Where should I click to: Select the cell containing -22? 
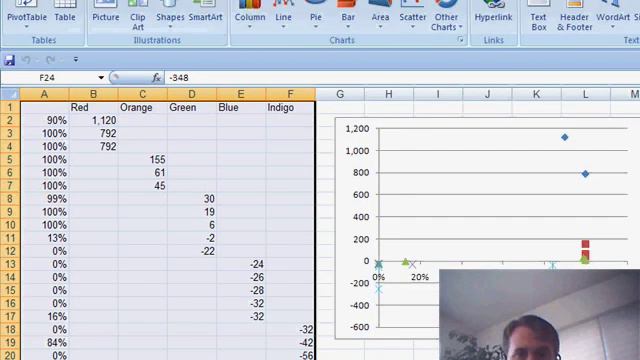[192, 251]
